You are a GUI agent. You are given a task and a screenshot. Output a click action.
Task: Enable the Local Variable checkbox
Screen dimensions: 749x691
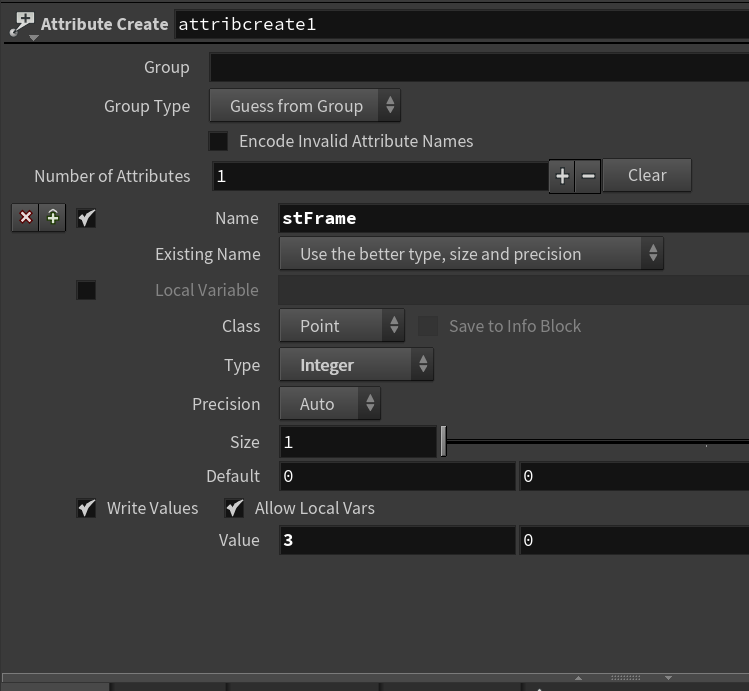[x=86, y=290]
